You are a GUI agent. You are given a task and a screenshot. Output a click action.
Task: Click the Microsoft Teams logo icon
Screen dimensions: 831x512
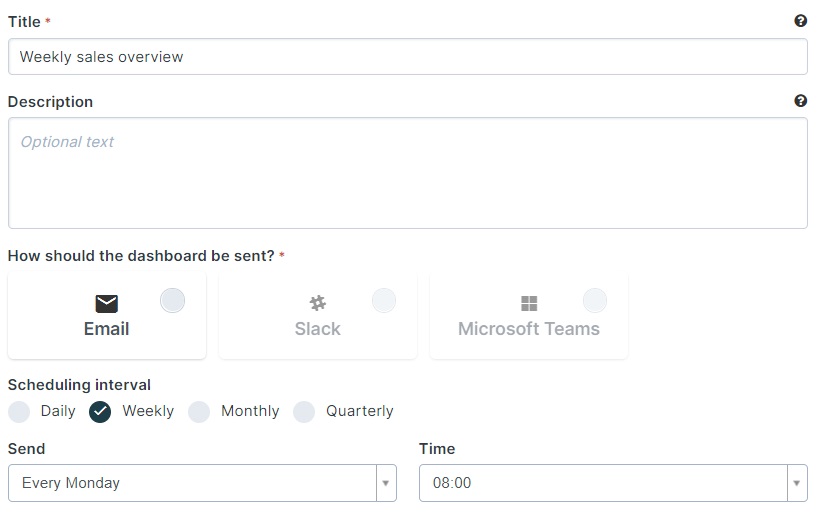pos(529,303)
